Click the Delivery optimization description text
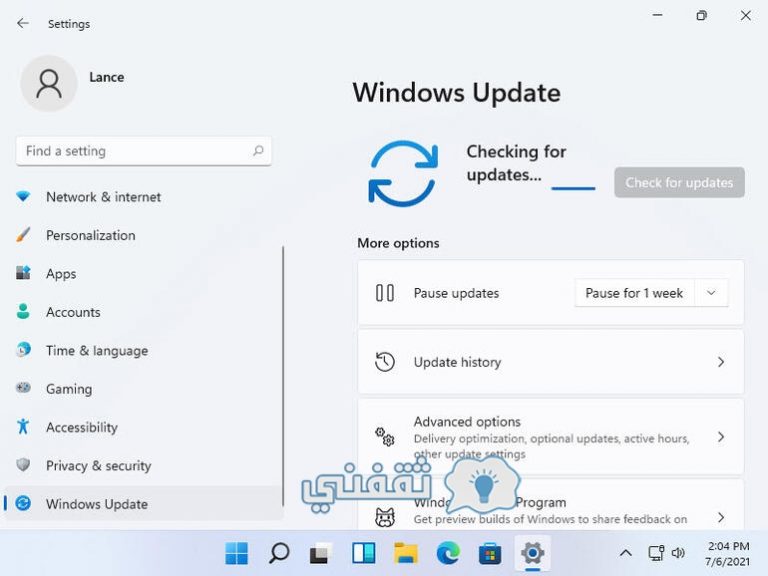This screenshot has width=768, height=576. (551, 446)
